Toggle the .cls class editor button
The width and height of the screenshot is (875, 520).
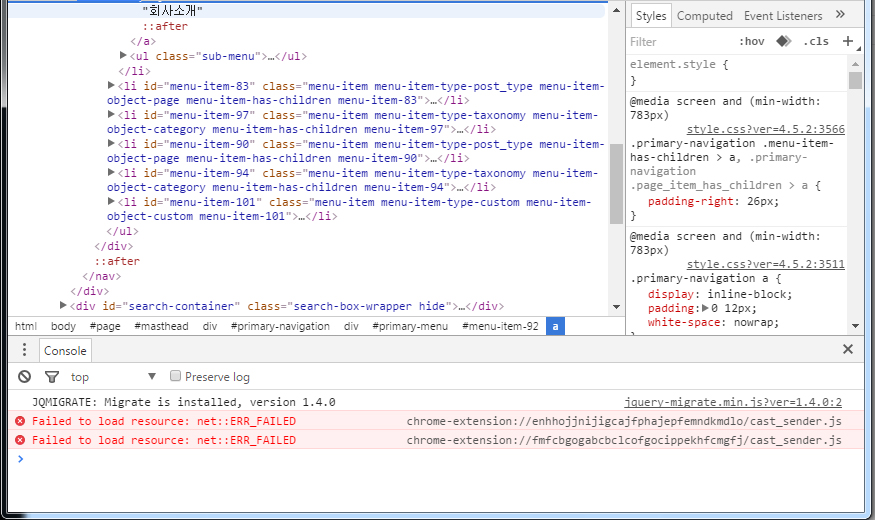click(816, 41)
